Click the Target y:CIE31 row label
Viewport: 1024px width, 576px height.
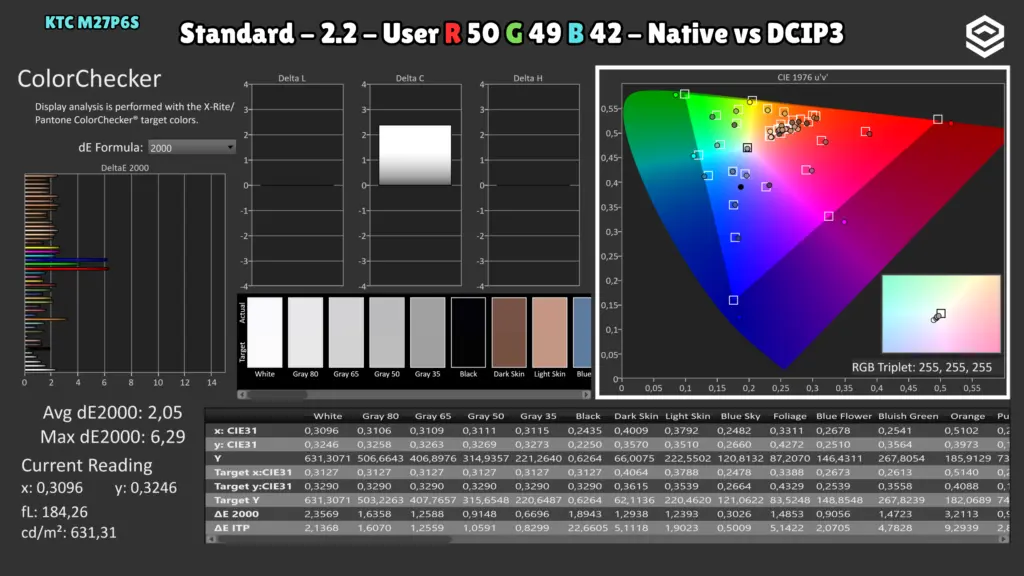coord(253,487)
